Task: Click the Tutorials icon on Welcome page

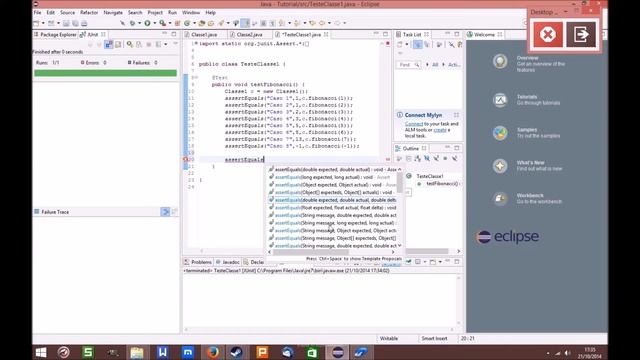Action: (x=500, y=100)
